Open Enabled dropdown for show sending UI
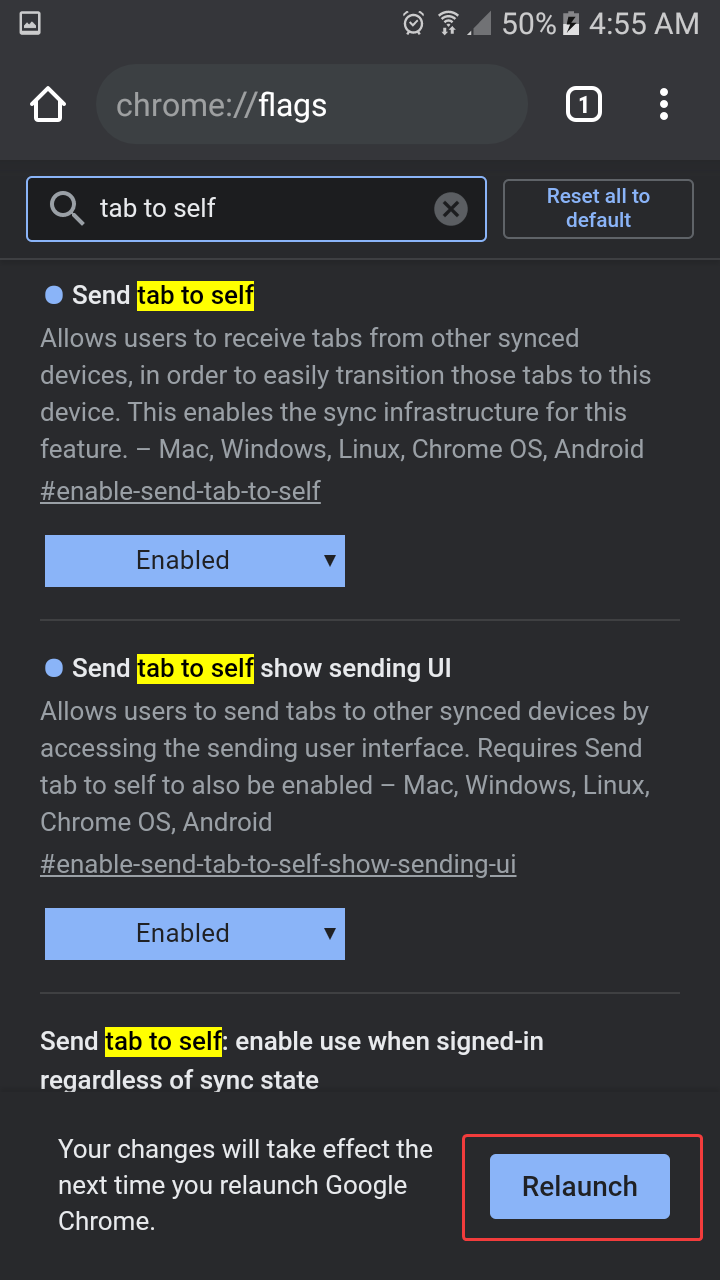 195,933
